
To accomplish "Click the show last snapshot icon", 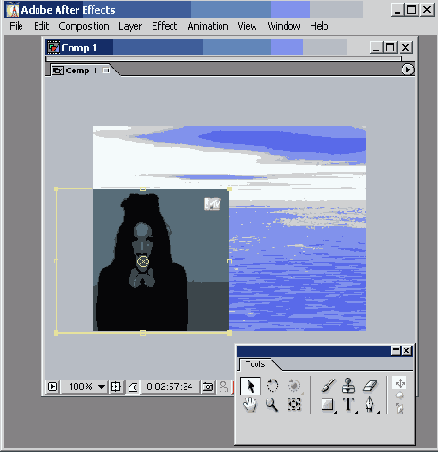I will [x=224, y=386].
